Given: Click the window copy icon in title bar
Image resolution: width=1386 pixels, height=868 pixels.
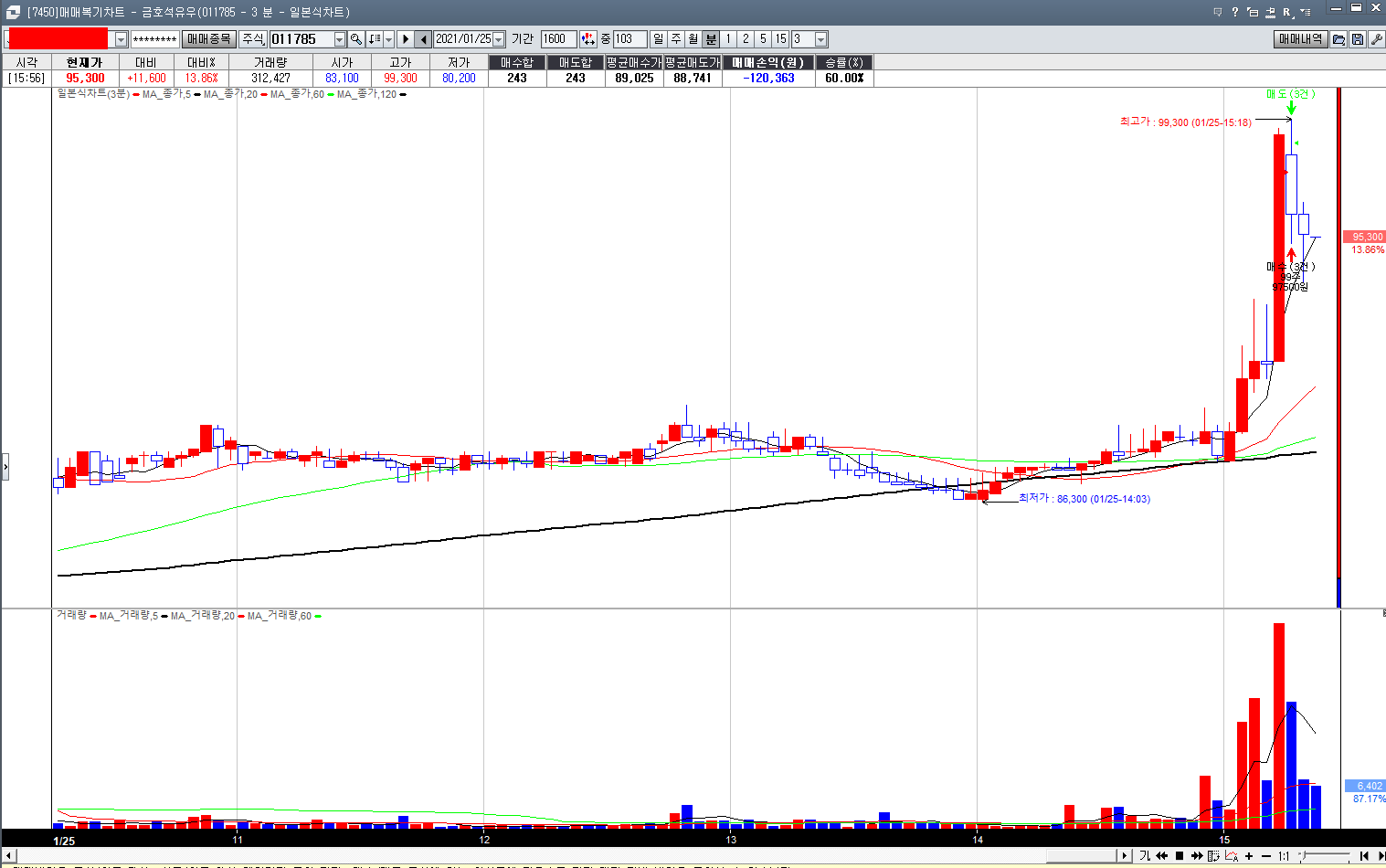Looking at the screenshot, I should click(x=1253, y=12).
